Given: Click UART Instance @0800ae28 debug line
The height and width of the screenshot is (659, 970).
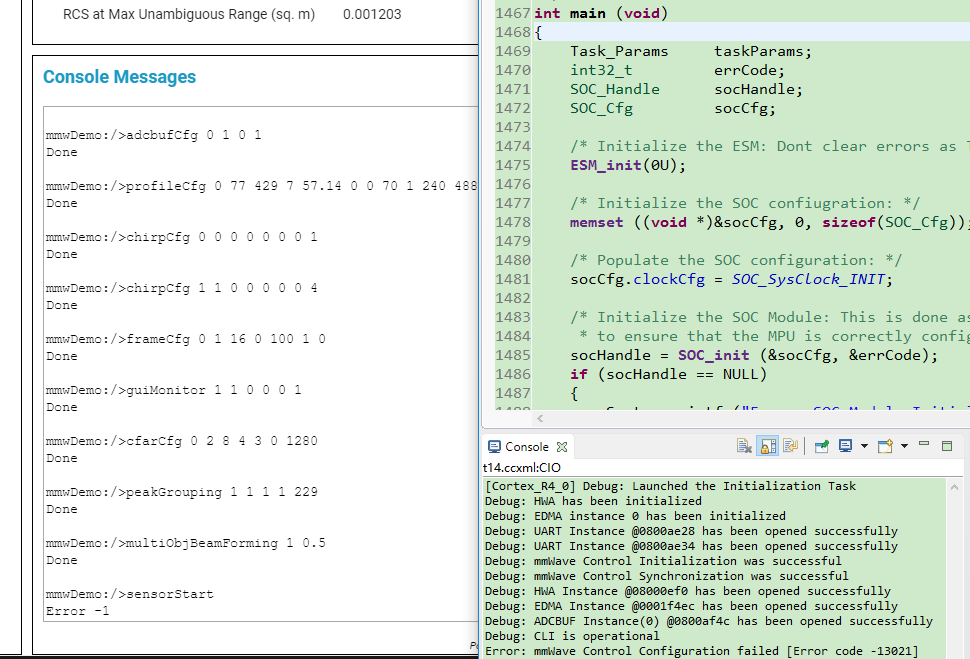Looking at the screenshot, I should [x=691, y=531].
